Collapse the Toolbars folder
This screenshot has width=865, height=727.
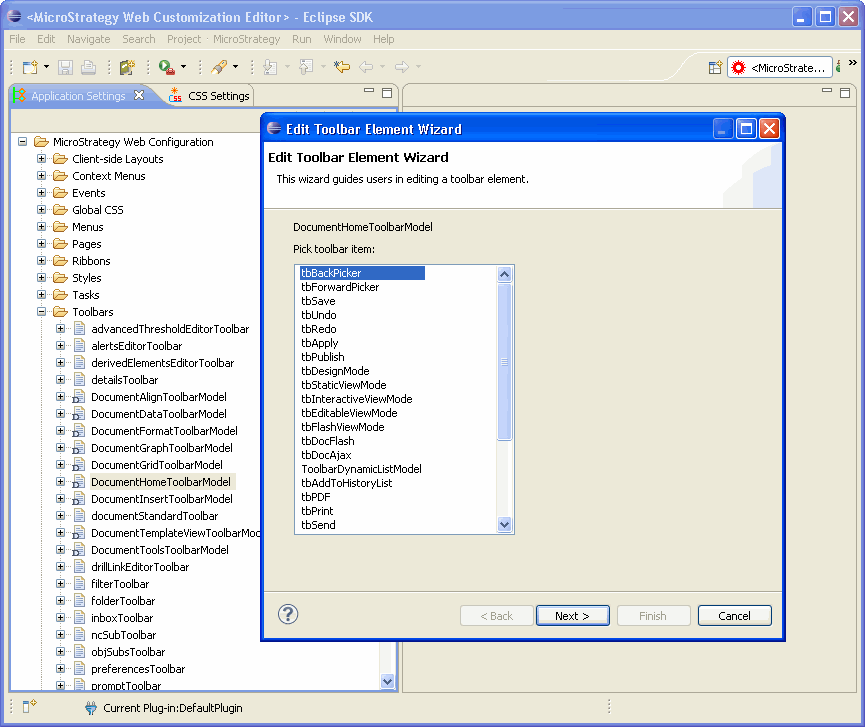[41, 312]
